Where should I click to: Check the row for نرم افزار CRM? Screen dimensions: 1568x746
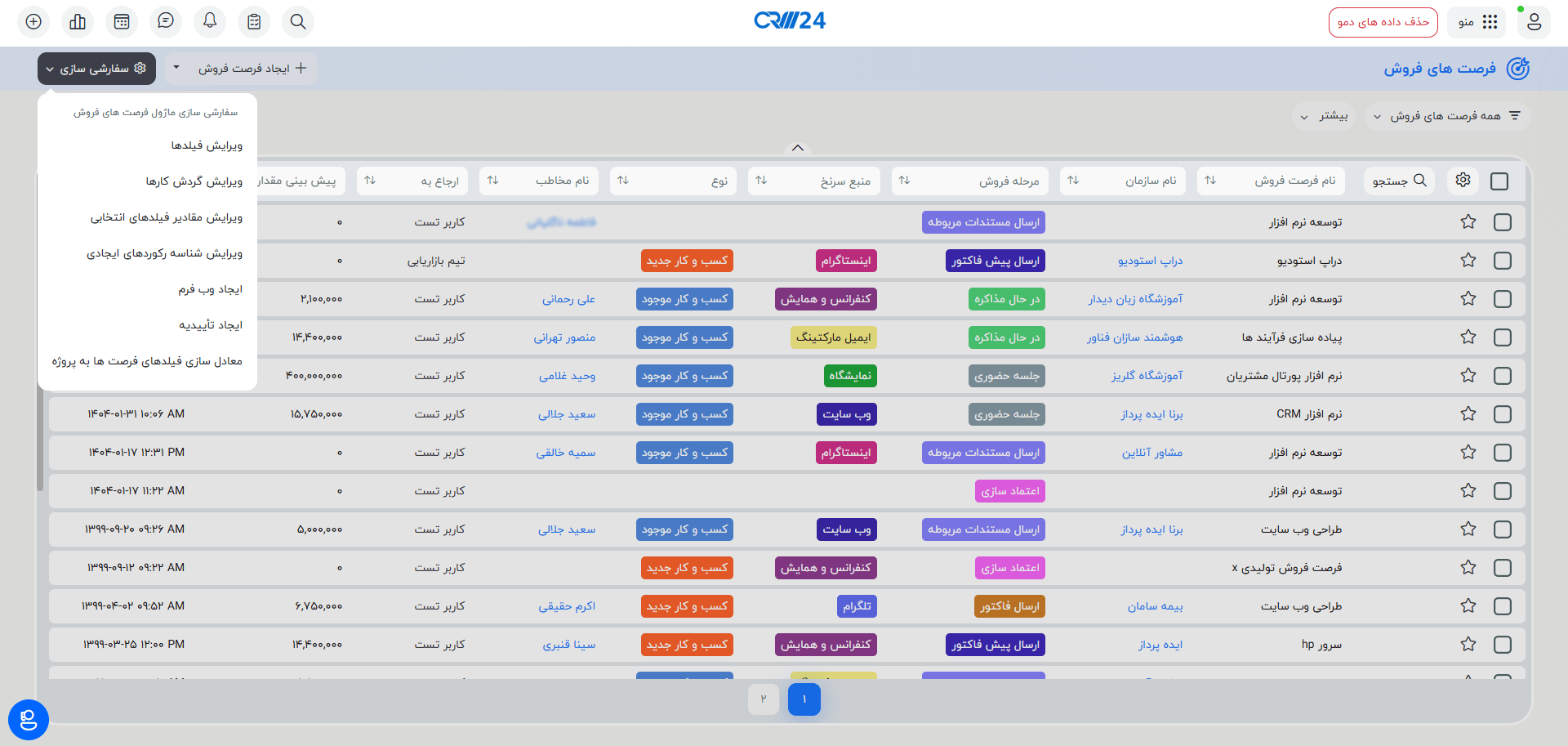pos(1503,414)
